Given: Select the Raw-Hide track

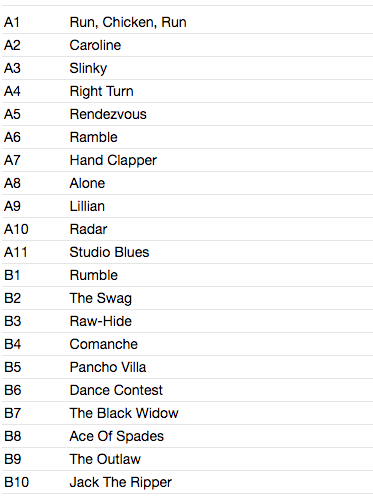Looking at the screenshot, I should click(x=101, y=321).
